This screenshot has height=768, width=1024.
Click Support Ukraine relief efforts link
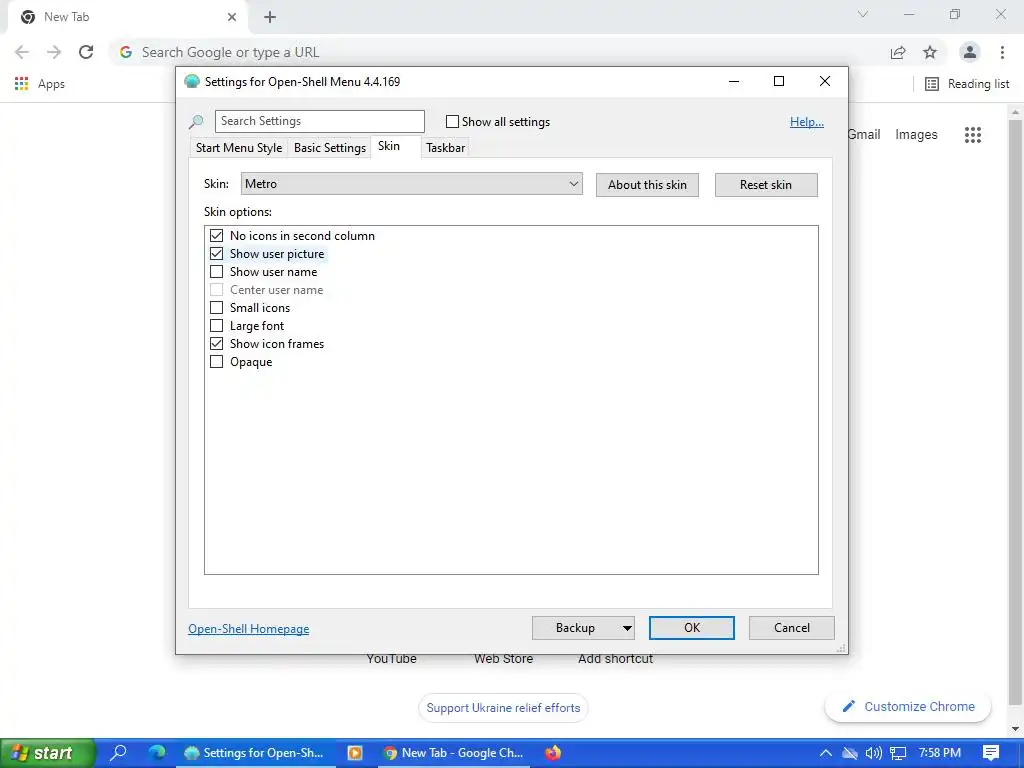click(503, 708)
